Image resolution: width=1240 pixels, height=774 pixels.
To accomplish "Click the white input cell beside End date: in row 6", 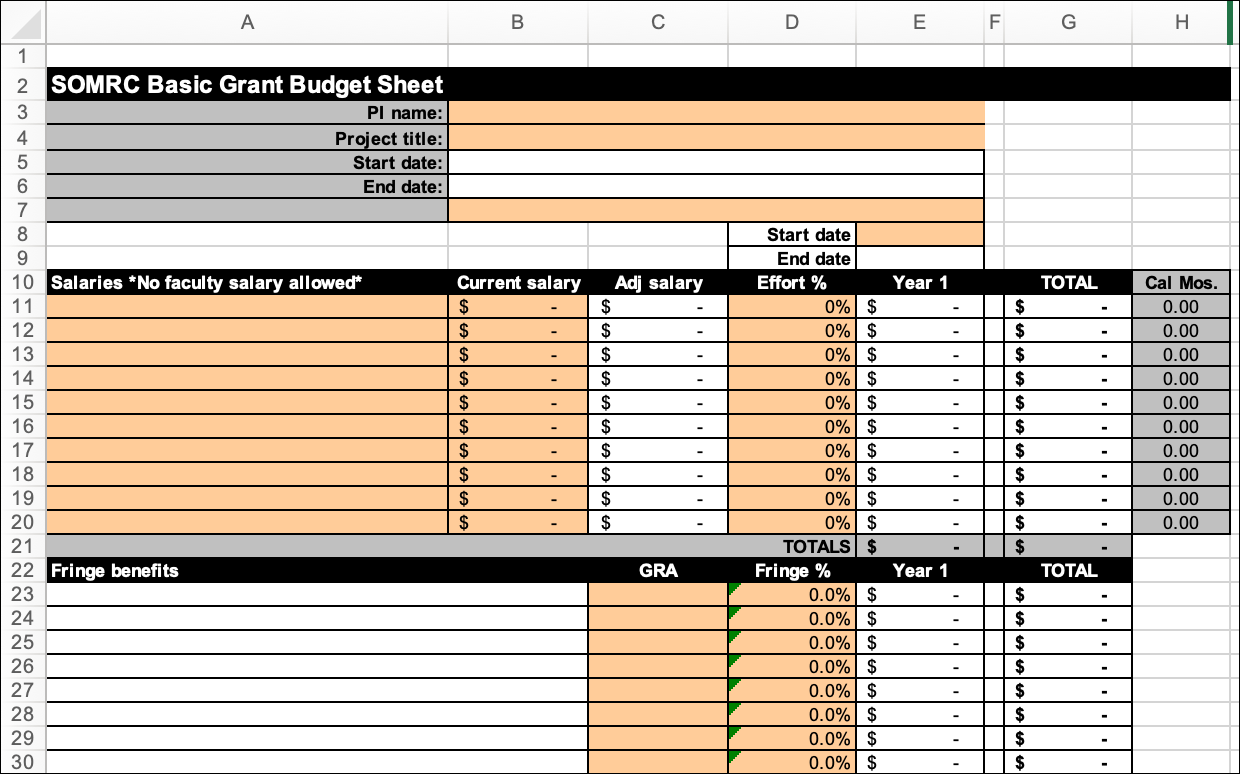I will point(716,186).
